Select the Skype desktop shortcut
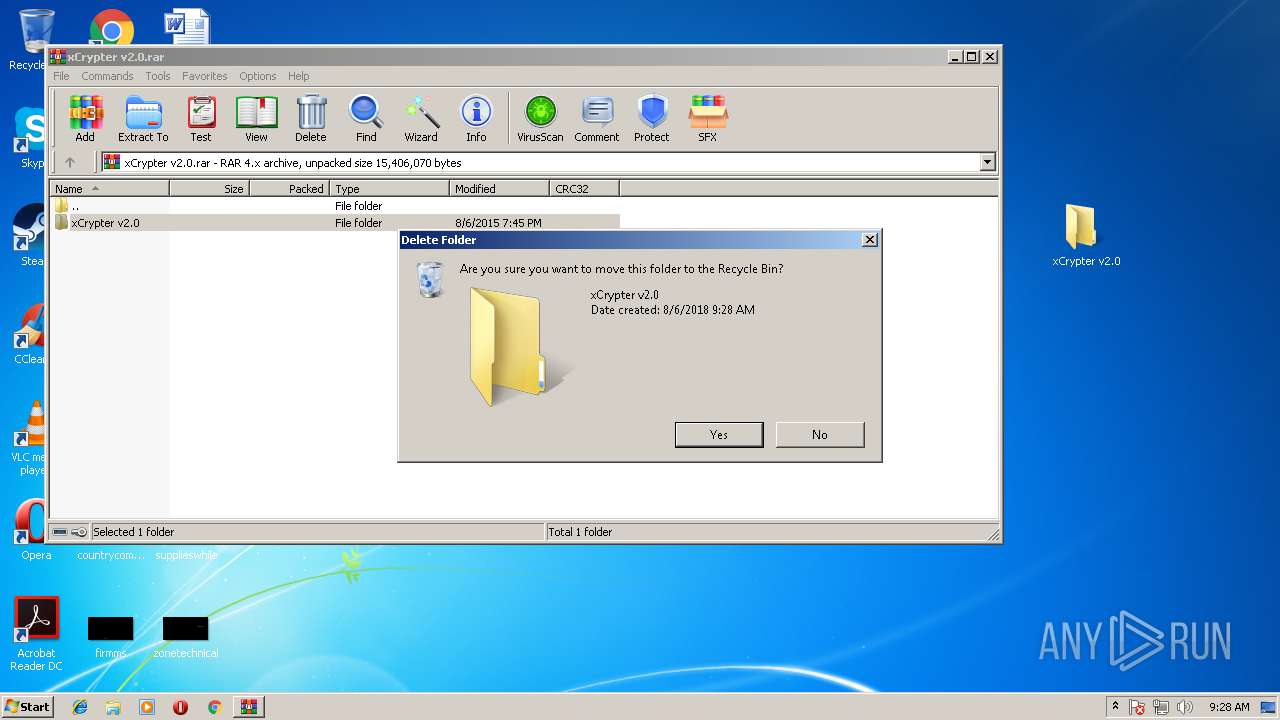 pos(31,138)
